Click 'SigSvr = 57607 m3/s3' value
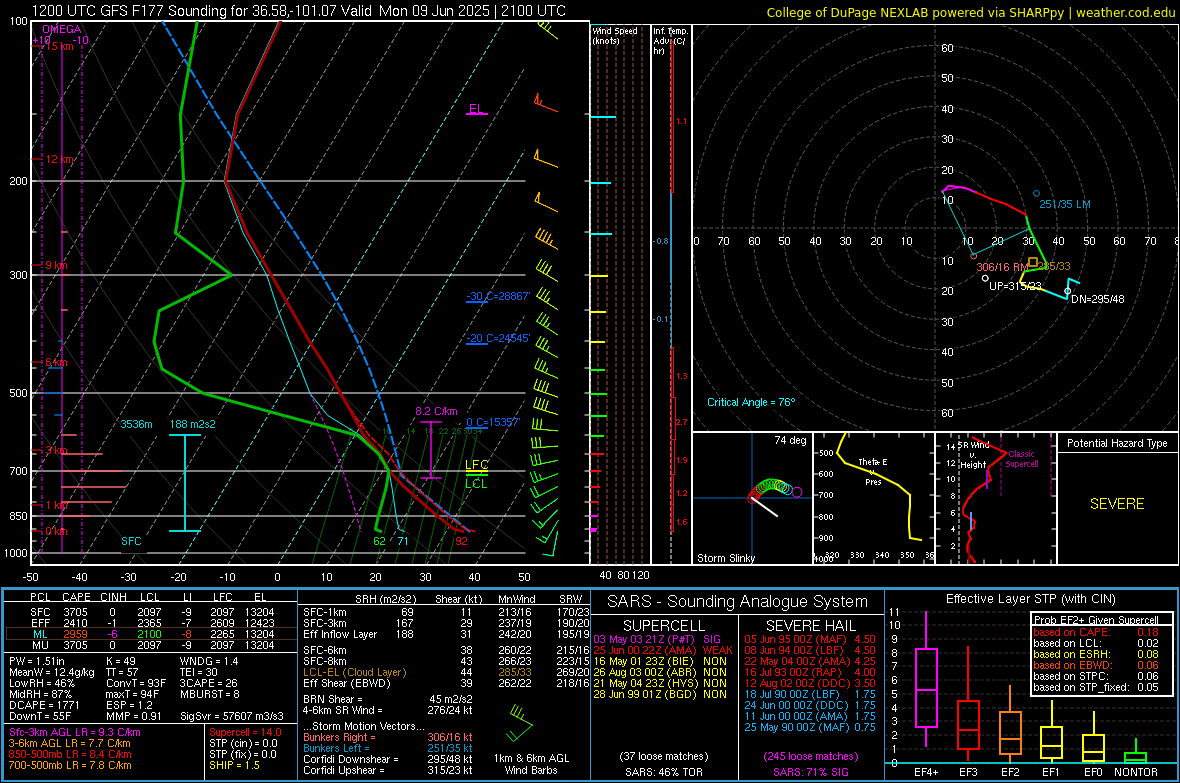The width and height of the screenshot is (1180, 783). click(232, 716)
